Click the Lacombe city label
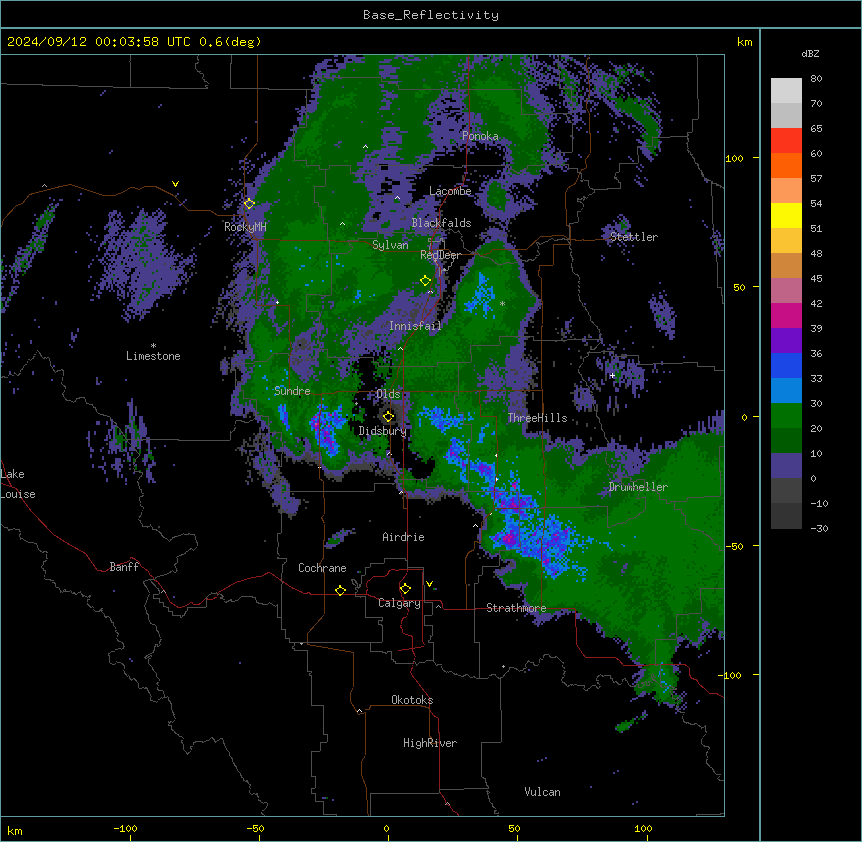 [x=450, y=191]
